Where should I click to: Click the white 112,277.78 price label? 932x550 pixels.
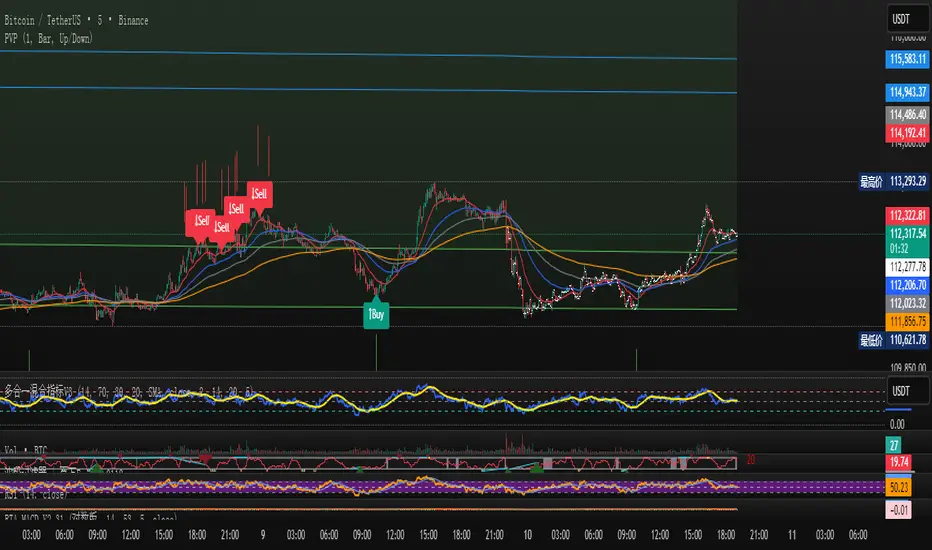tap(907, 267)
